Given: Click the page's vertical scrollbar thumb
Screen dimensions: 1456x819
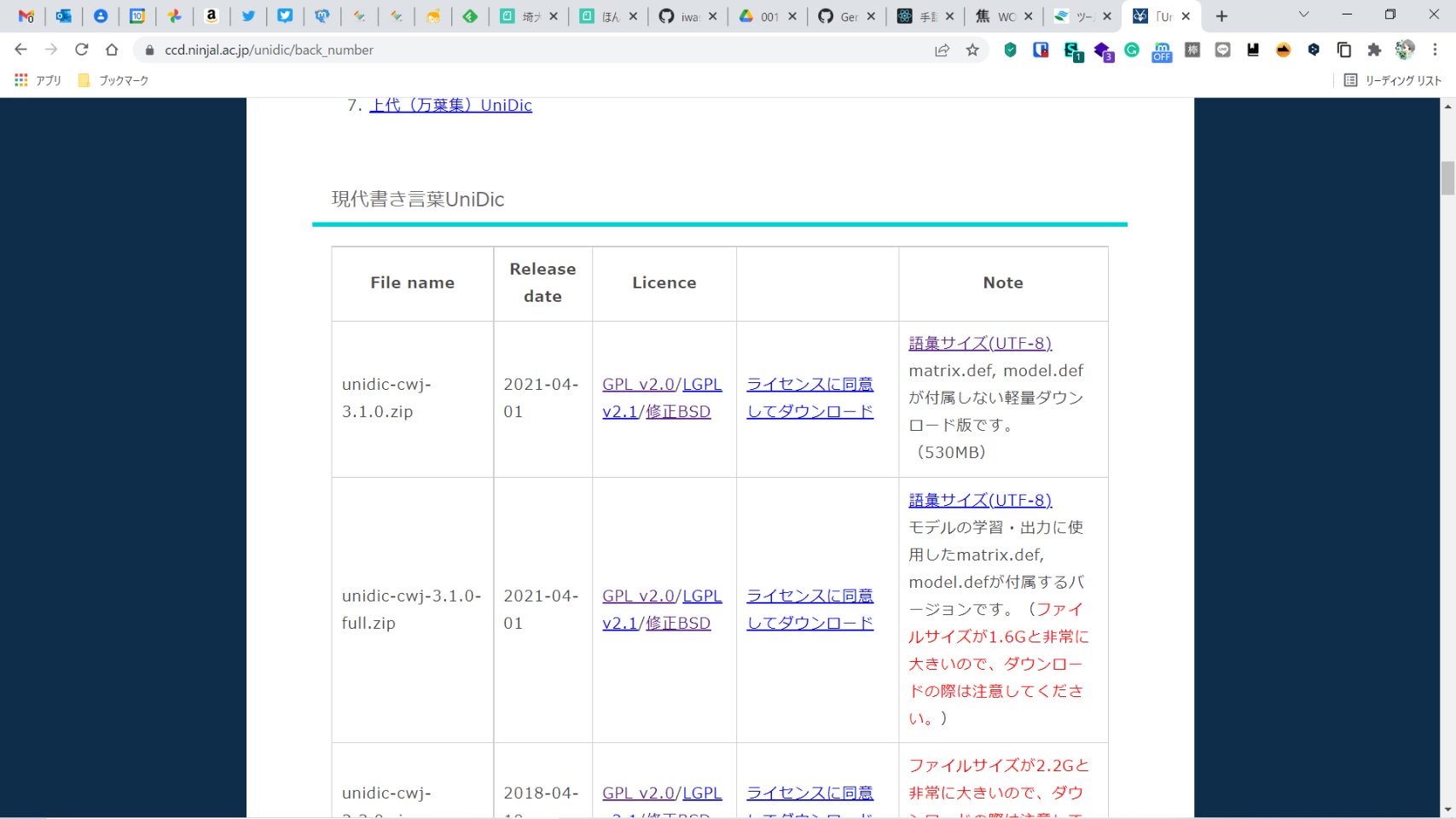Looking at the screenshot, I should [x=1447, y=178].
